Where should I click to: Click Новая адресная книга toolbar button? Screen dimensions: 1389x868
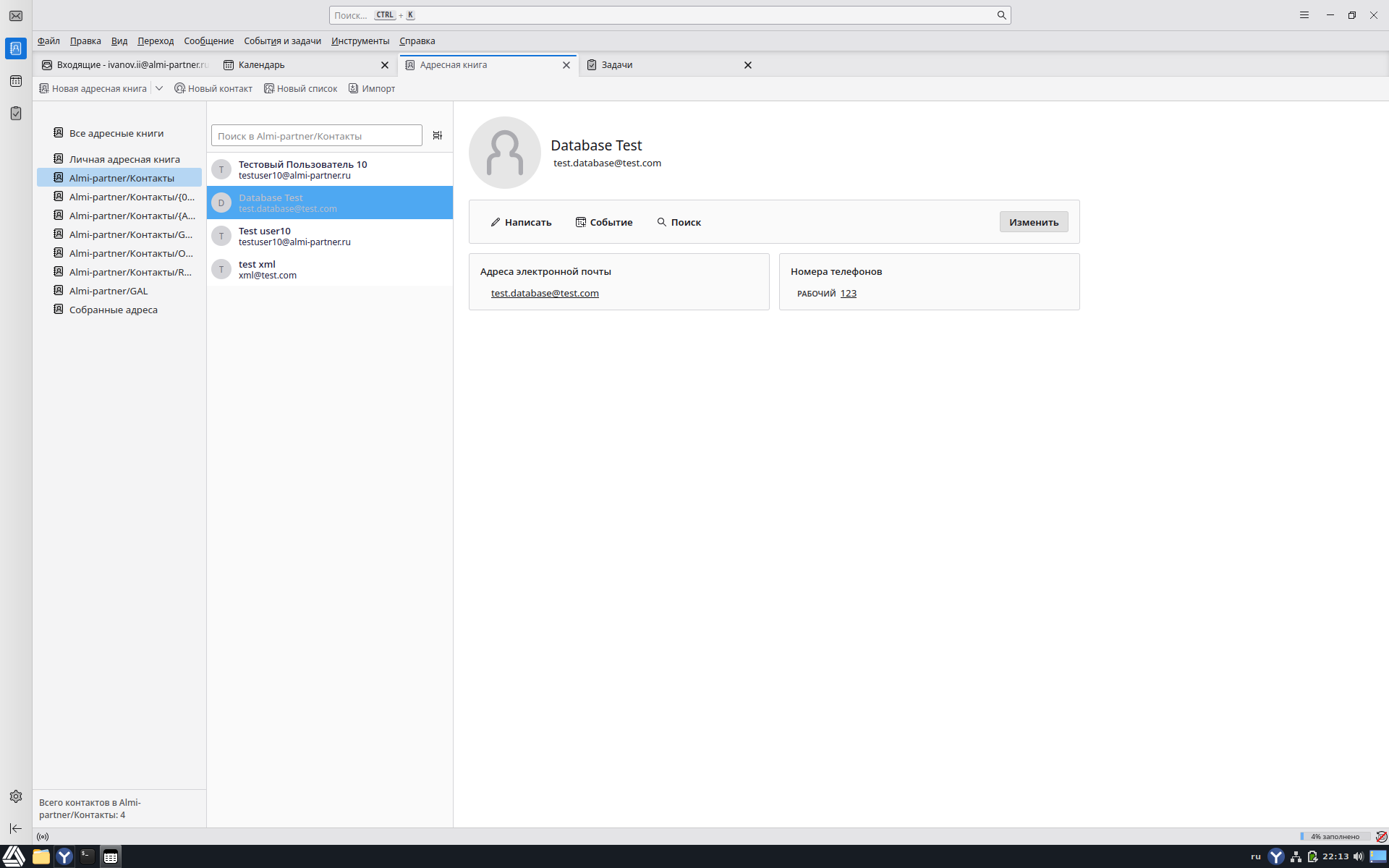click(x=93, y=88)
